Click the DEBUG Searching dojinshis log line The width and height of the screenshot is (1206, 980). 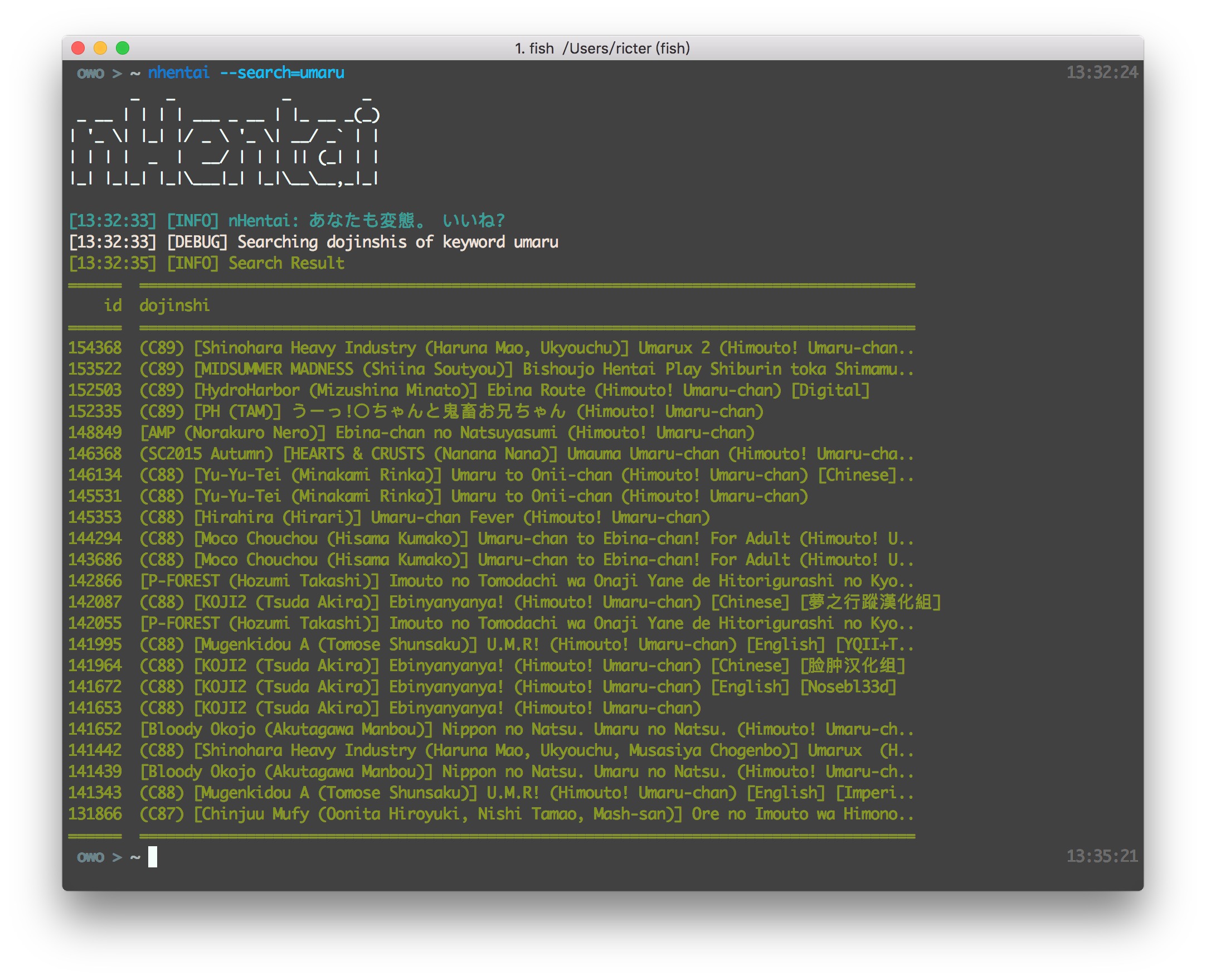pyautogui.click(x=313, y=242)
